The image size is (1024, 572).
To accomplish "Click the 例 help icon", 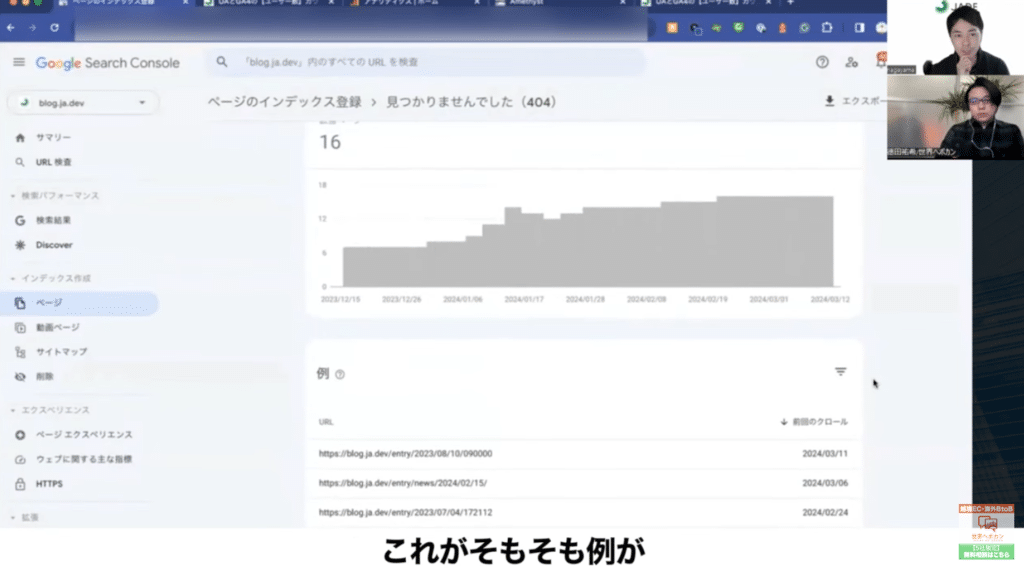I will 340,374.
